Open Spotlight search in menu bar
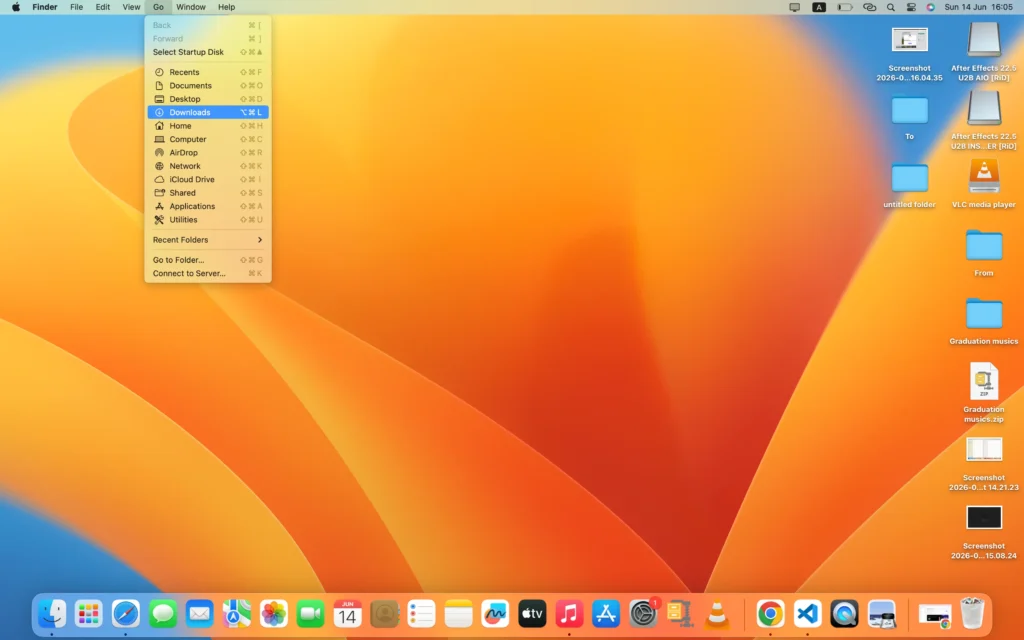The height and width of the screenshot is (640, 1024). (x=891, y=7)
